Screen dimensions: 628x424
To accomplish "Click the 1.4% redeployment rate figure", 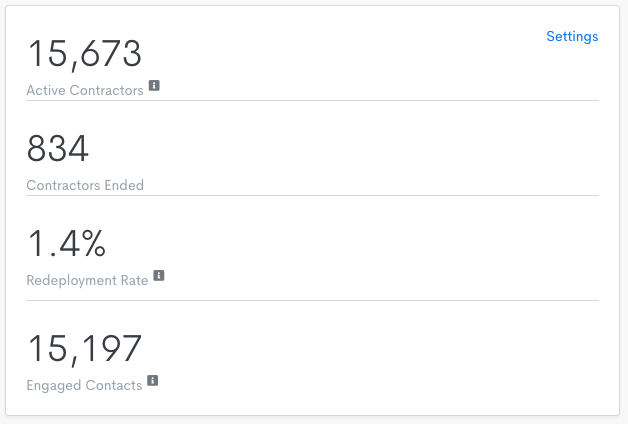I will [x=66, y=244].
